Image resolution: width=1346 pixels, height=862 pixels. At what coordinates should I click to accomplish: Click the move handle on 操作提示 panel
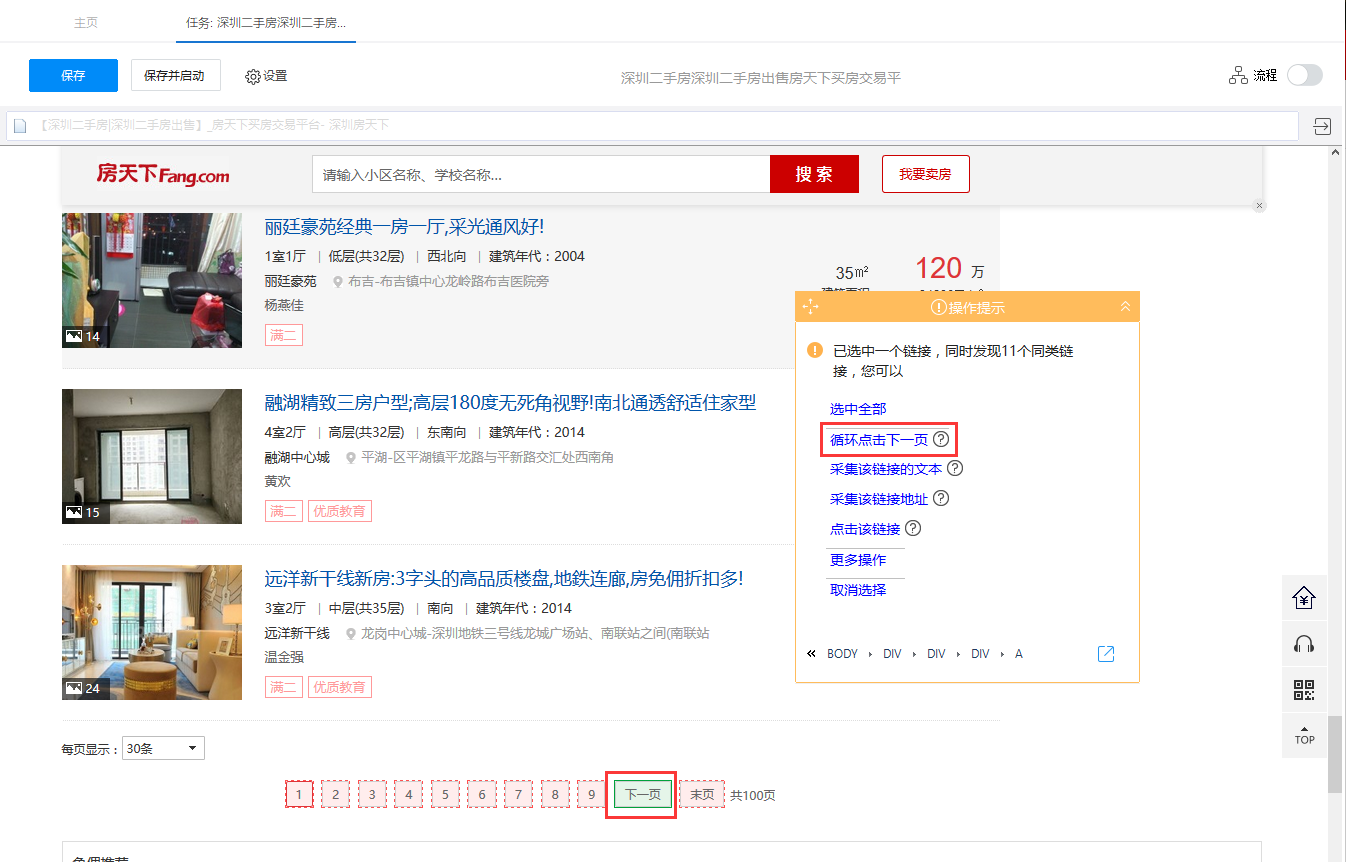[811, 307]
